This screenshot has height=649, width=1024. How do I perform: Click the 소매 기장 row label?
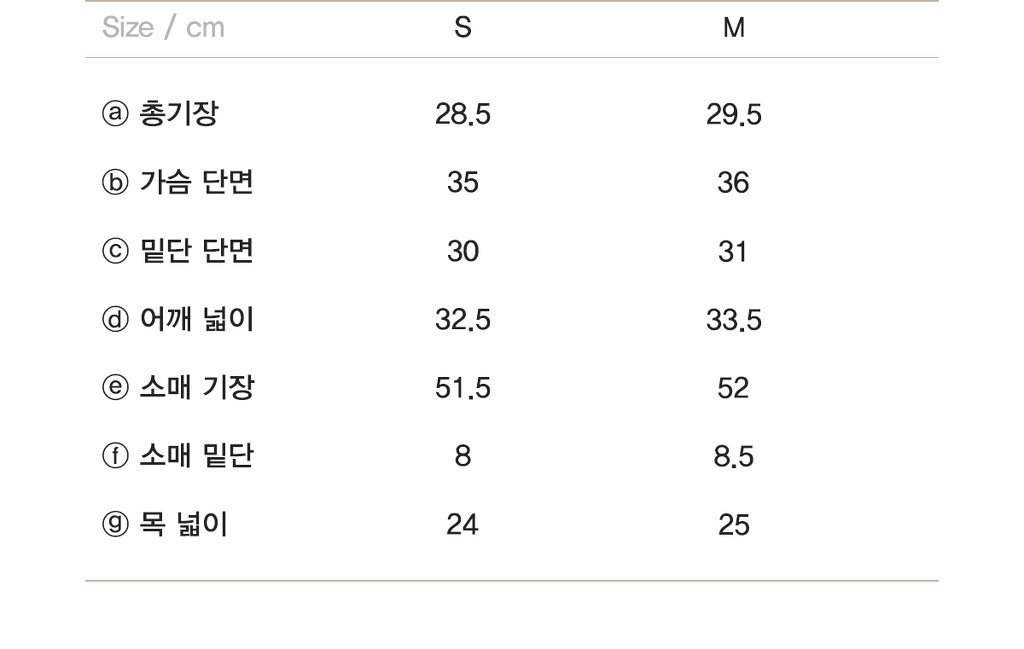197,388
